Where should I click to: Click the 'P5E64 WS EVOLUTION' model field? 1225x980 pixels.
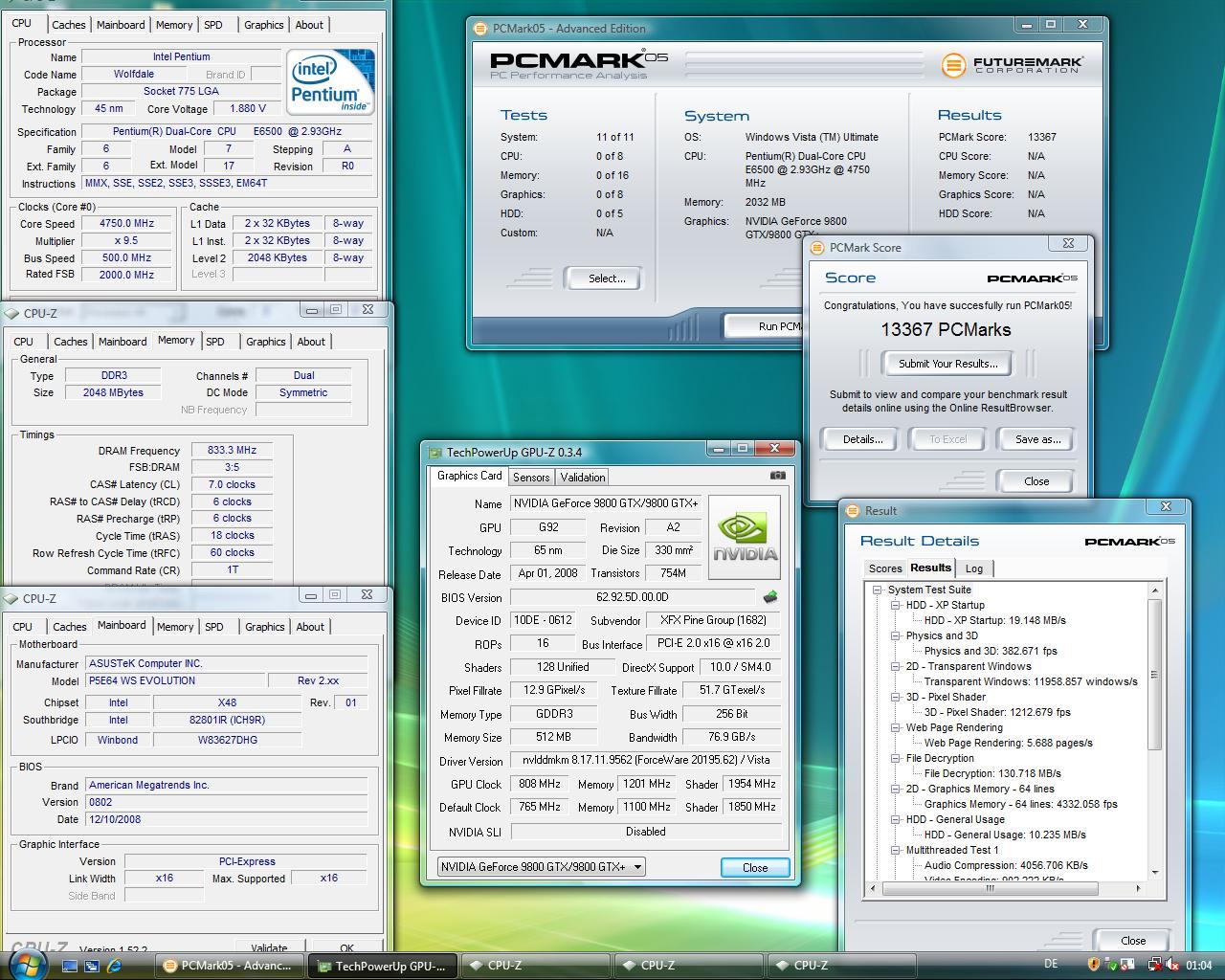tap(174, 680)
